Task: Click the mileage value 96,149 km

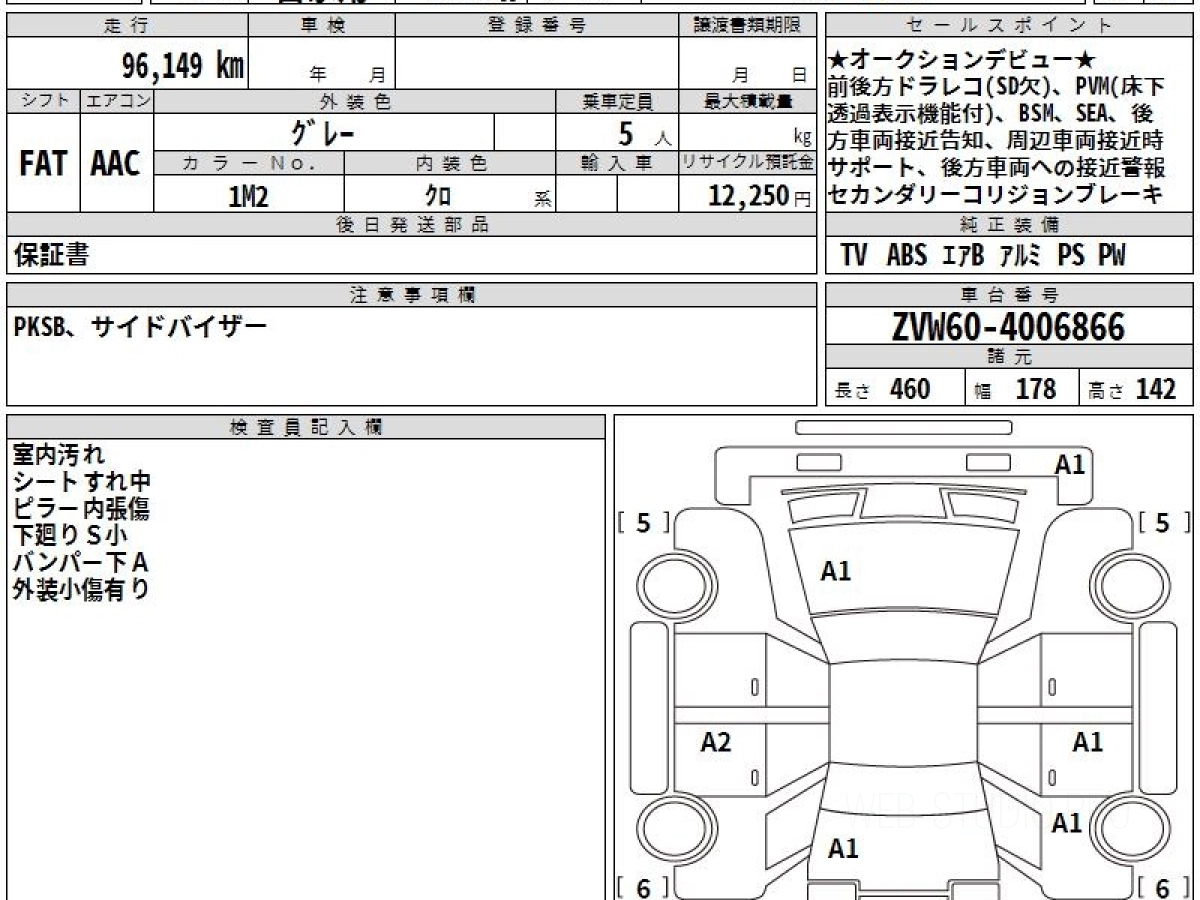Action: coord(183,66)
